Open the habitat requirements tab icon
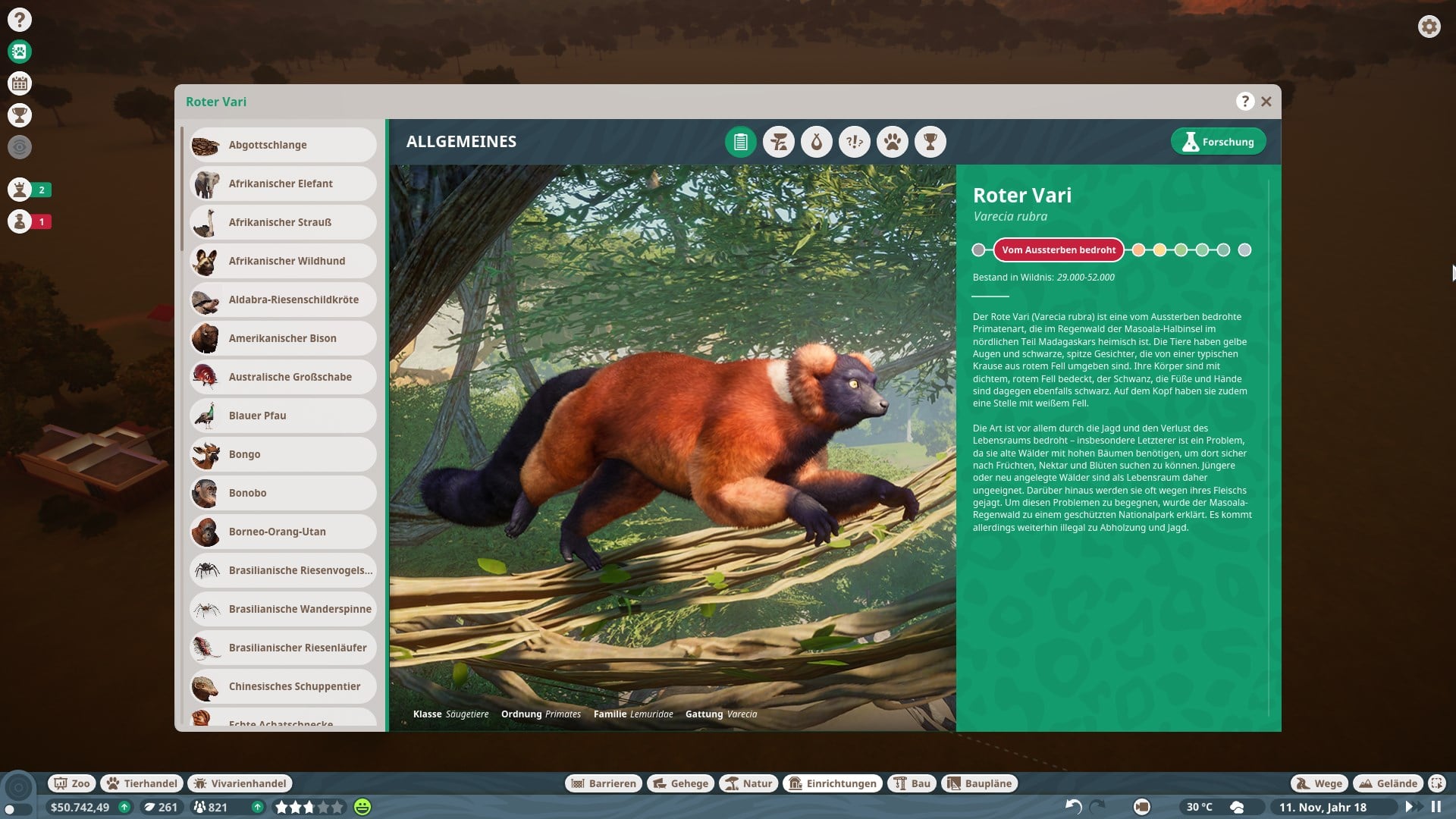 (x=778, y=142)
